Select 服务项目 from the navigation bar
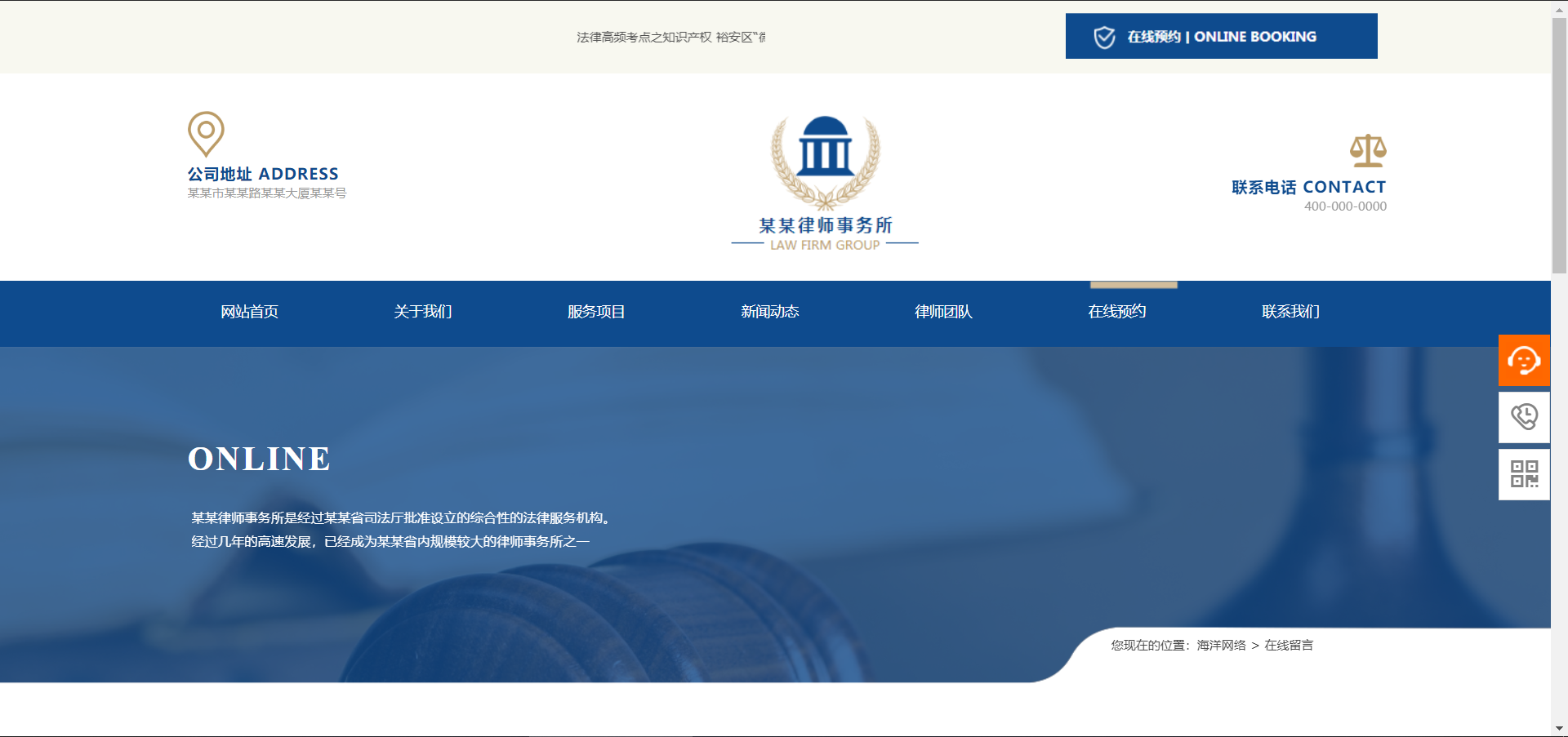The height and width of the screenshot is (737, 1568). click(596, 312)
